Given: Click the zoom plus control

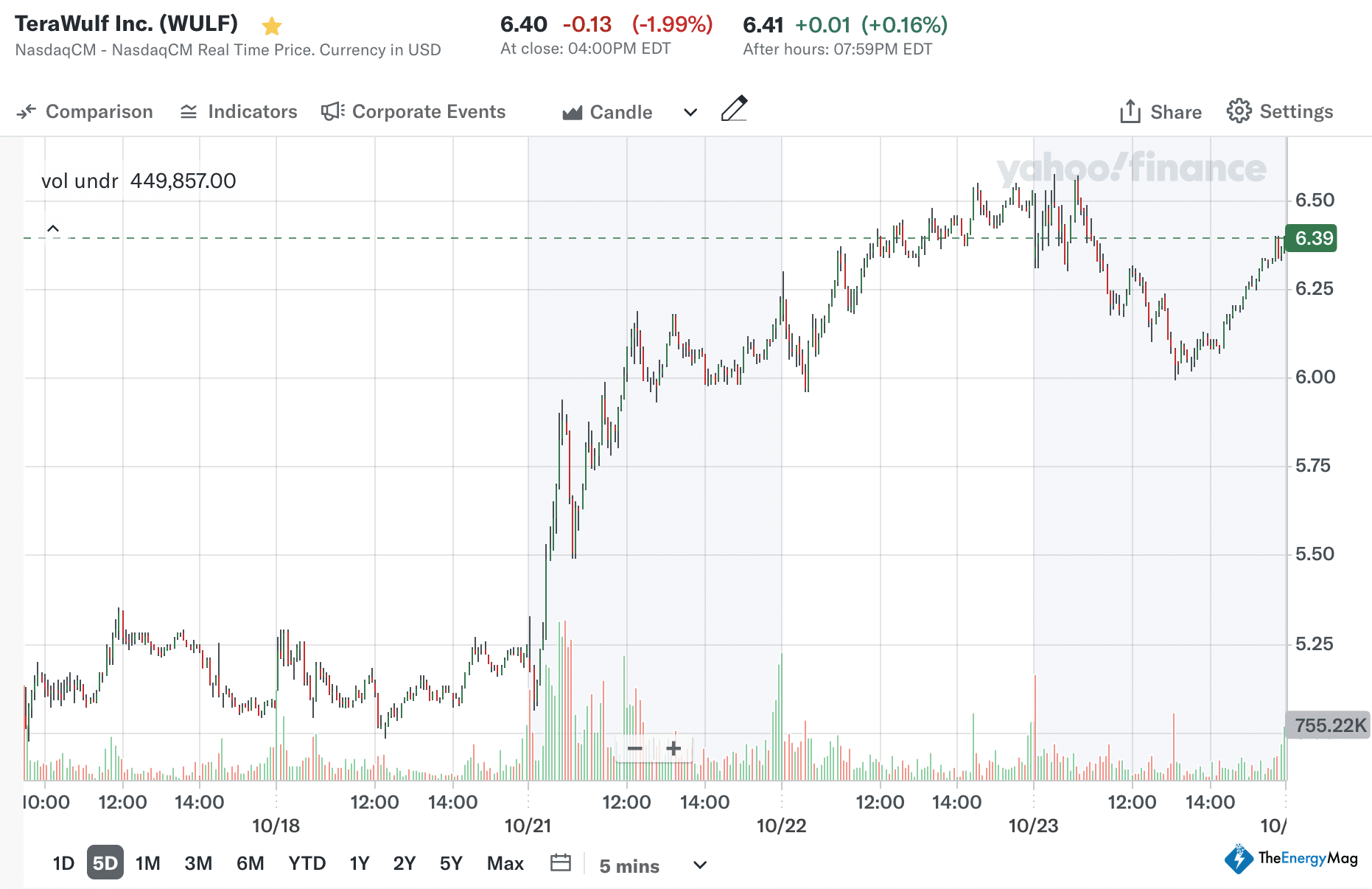Looking at the screenshot, I should tap(673, 748).
